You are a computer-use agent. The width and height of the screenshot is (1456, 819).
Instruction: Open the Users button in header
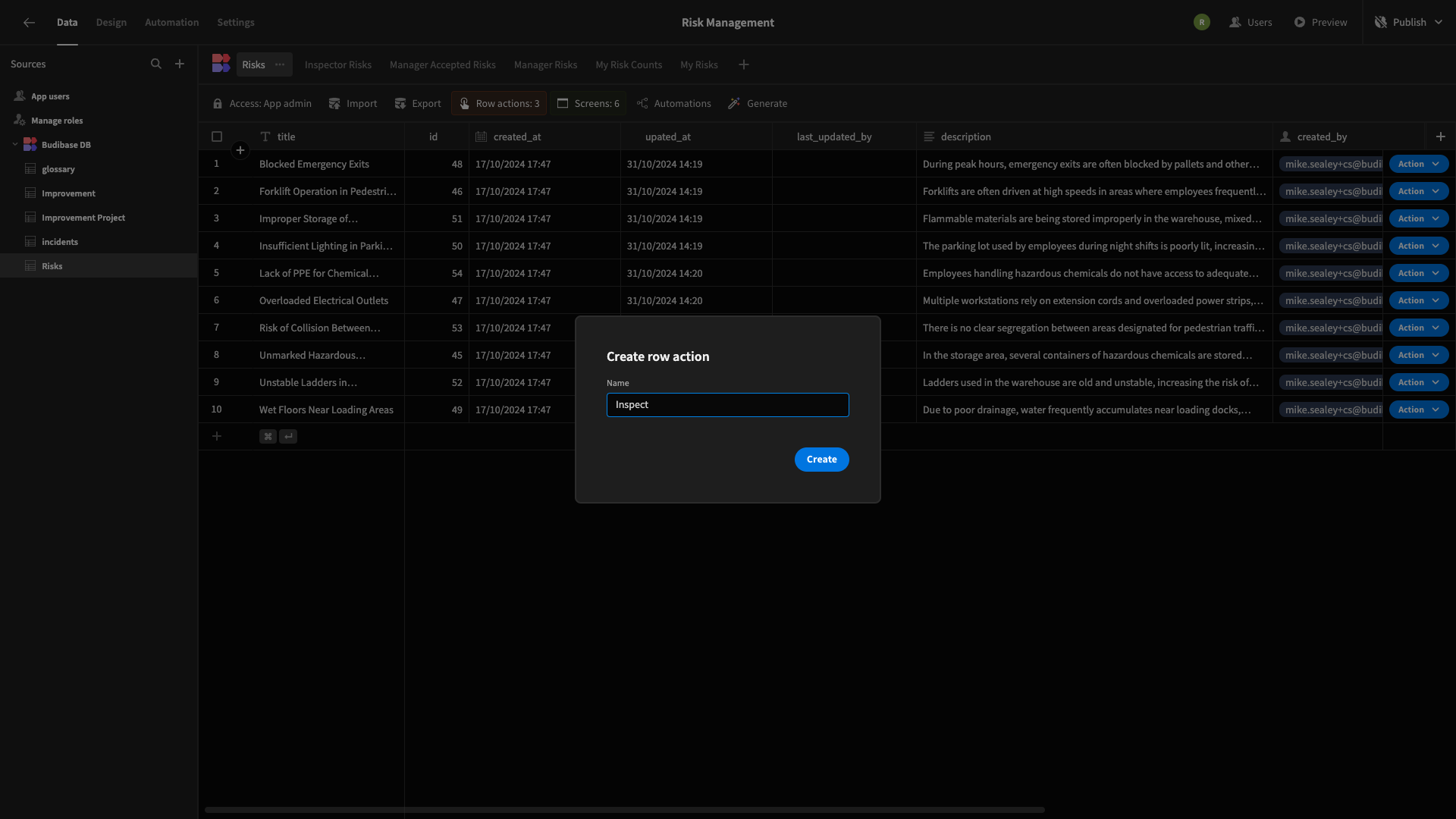coord(1250,23)
